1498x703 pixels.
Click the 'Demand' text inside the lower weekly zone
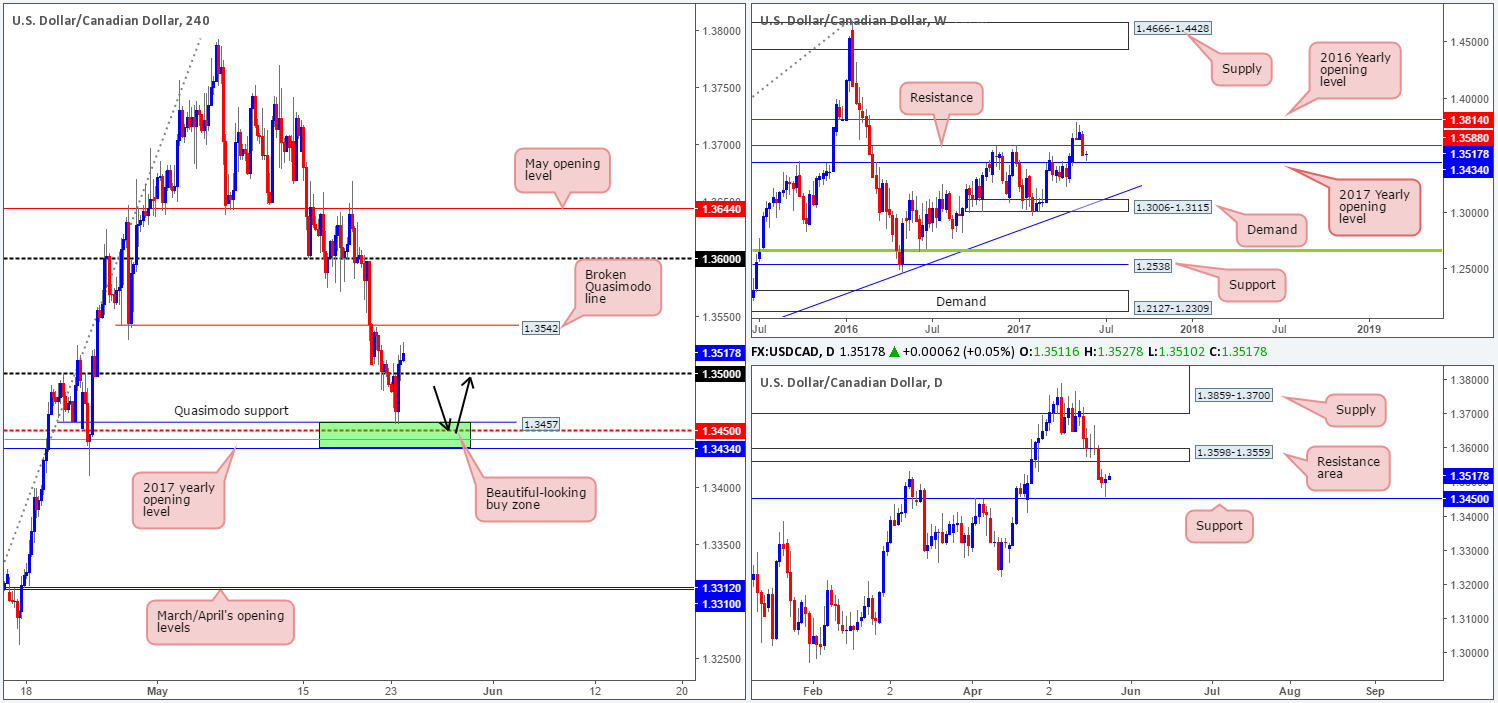960,301
